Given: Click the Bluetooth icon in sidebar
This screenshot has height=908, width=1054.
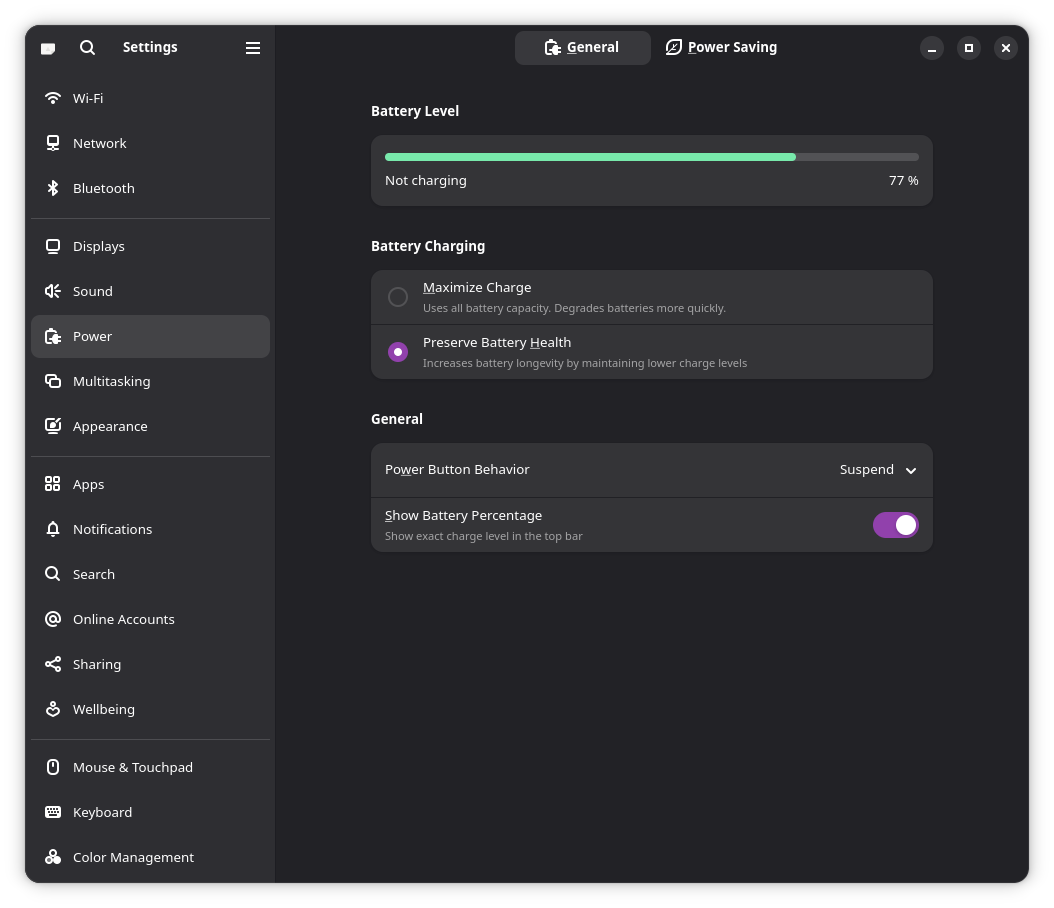Looking at the screenshot, I should pos(53,188).
